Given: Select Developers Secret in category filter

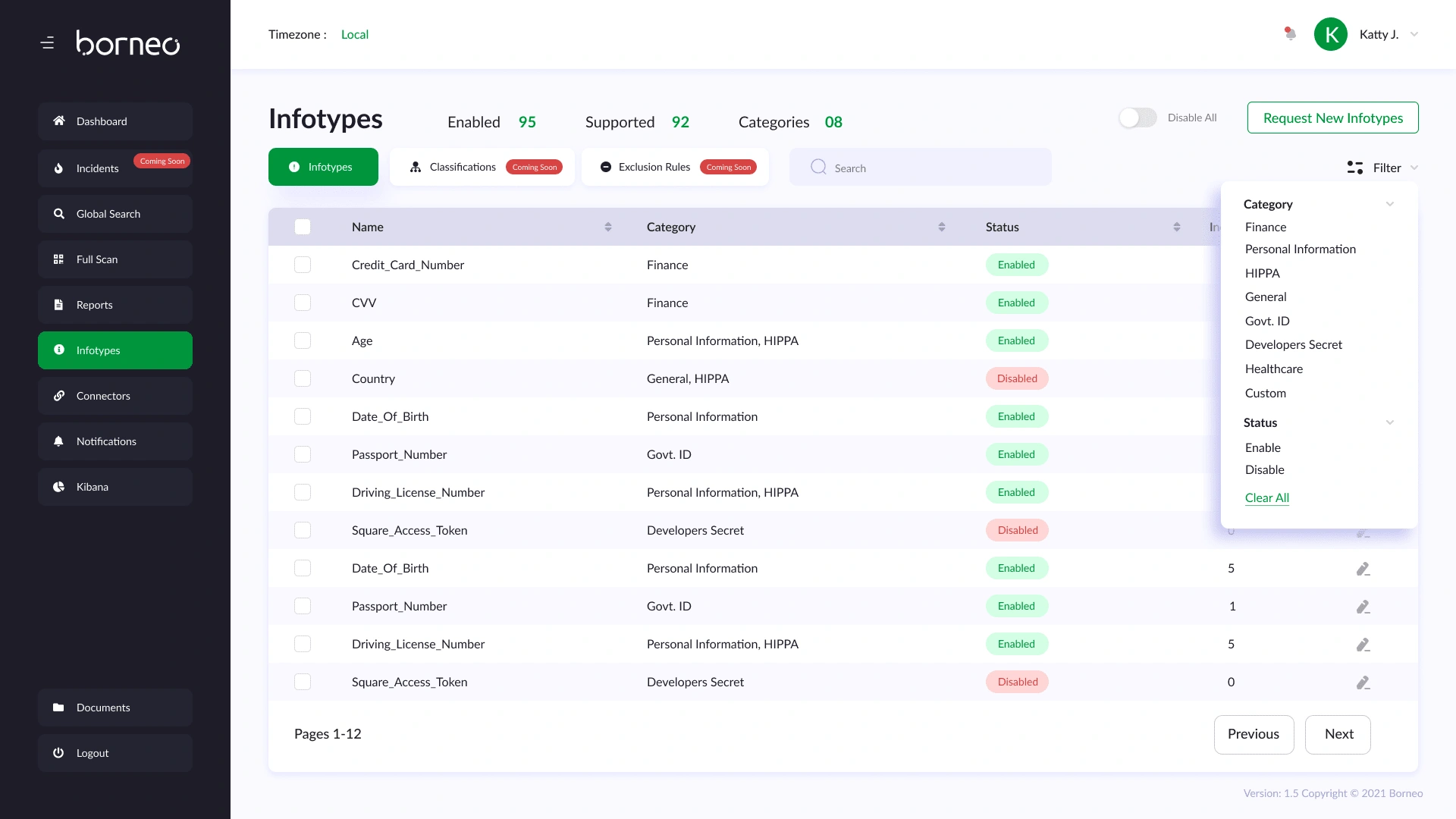Looking at the screenshot, I should coord(1293,344).
